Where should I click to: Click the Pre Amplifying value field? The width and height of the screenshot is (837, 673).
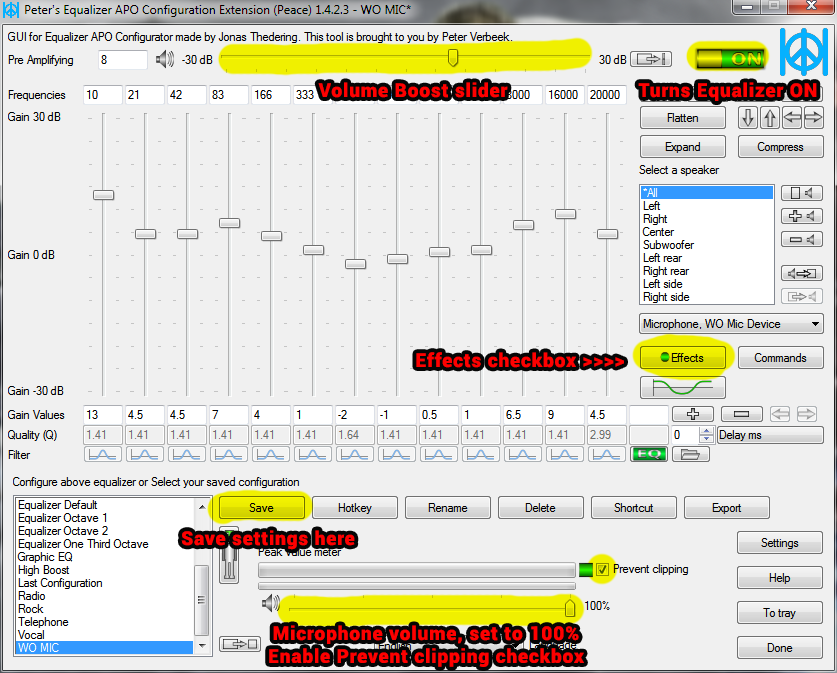point(123,60)
